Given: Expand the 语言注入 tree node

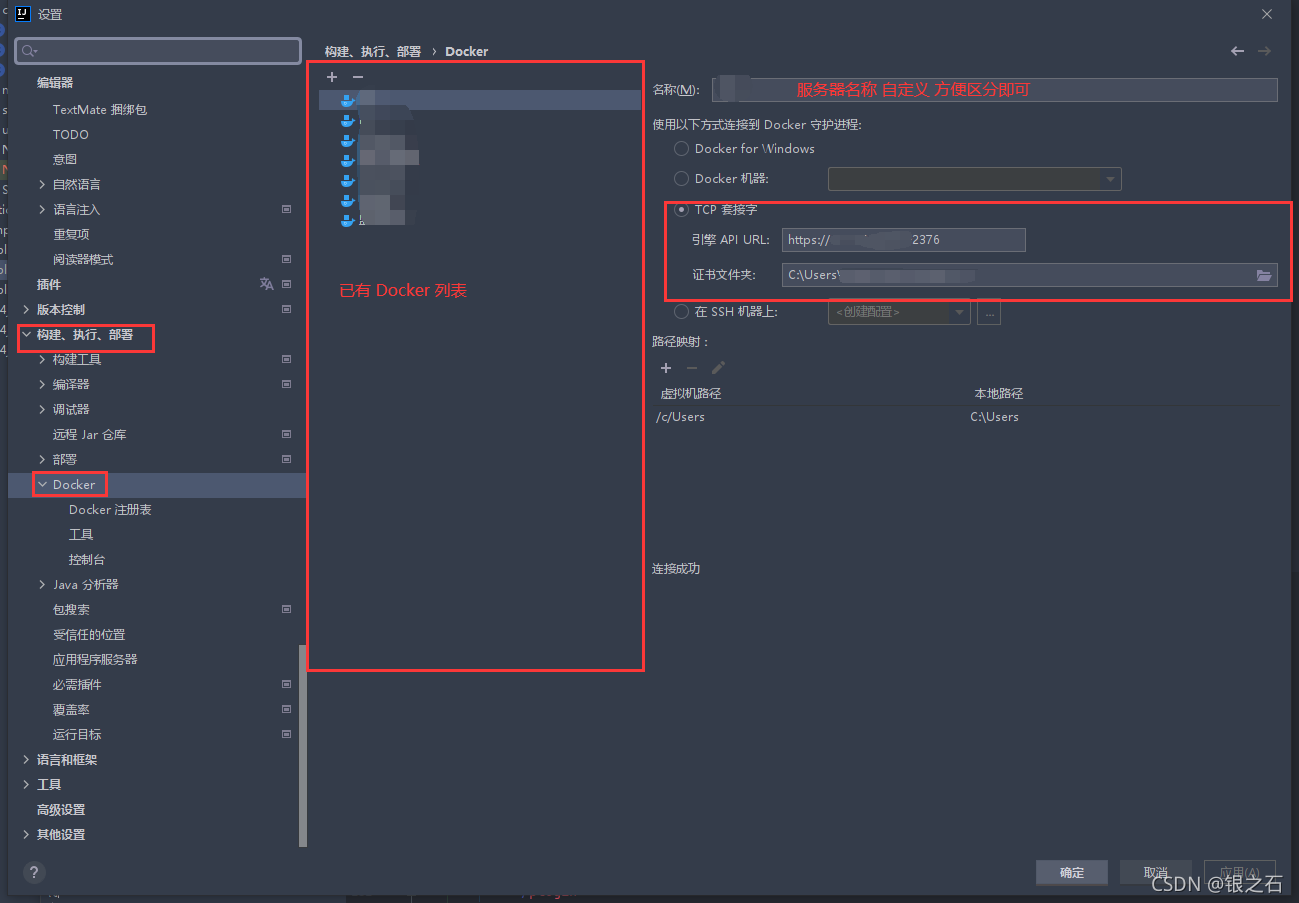Looking at the screenshot, I should 42,210.
